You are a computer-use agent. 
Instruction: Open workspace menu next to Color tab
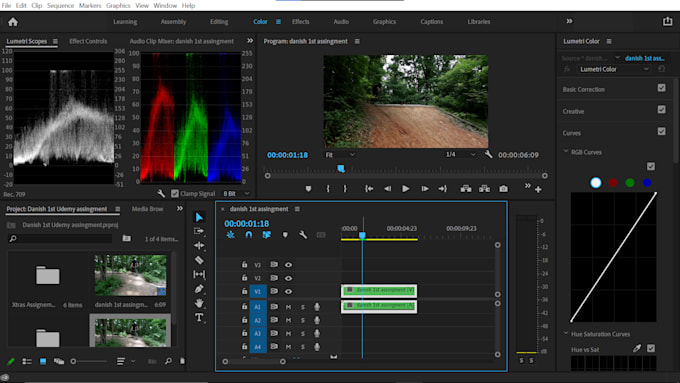278,22
